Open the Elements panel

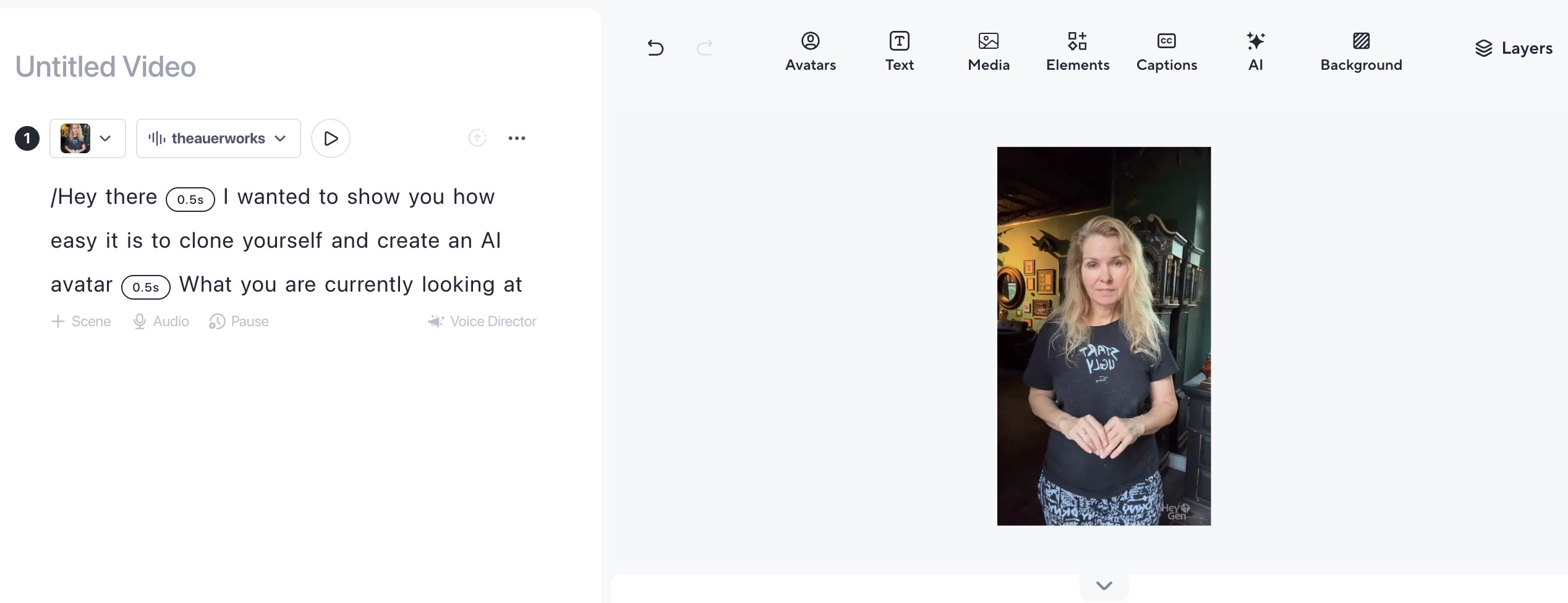point(1077,52)
